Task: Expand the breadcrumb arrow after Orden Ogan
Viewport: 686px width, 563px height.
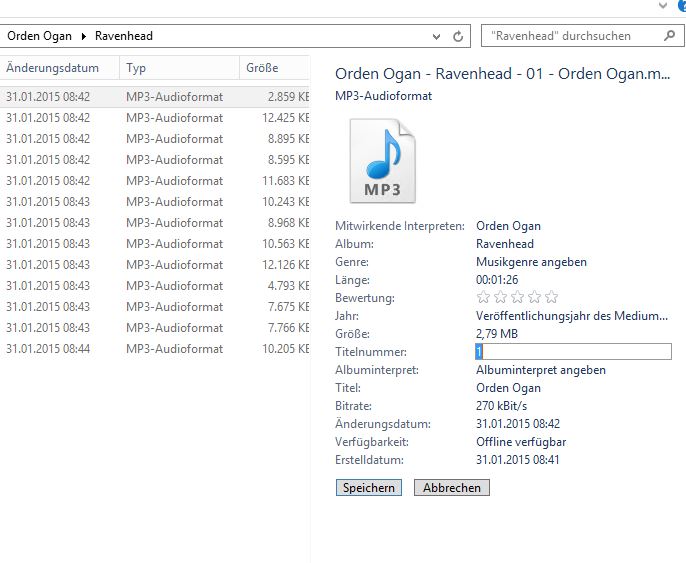Action: (x=84, y=36)
